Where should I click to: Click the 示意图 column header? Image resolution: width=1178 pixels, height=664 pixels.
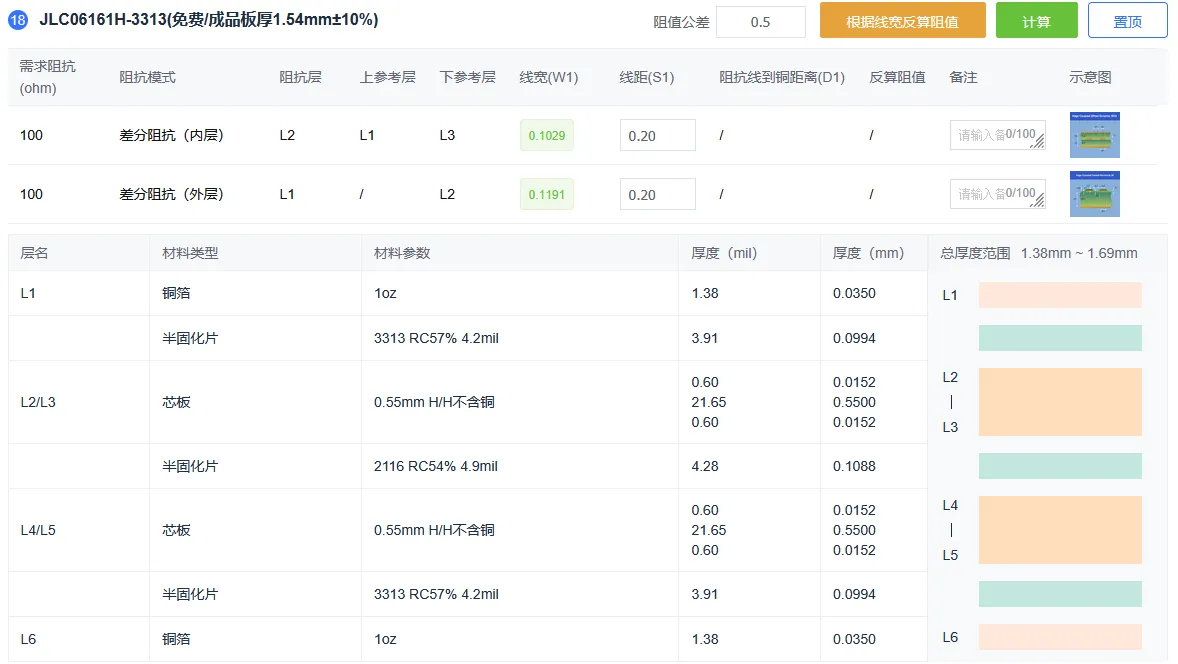(1090, 77)
